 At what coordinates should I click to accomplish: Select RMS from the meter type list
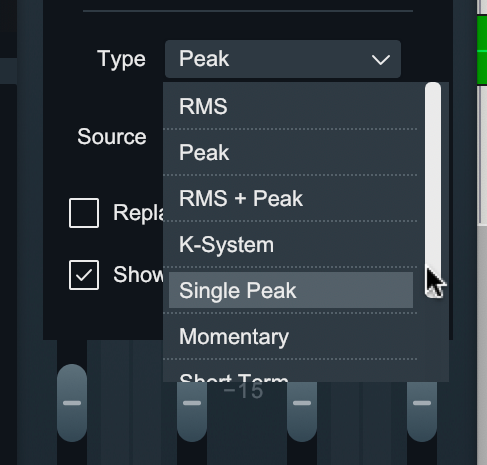pyautogui.click(x=291, y=106)
